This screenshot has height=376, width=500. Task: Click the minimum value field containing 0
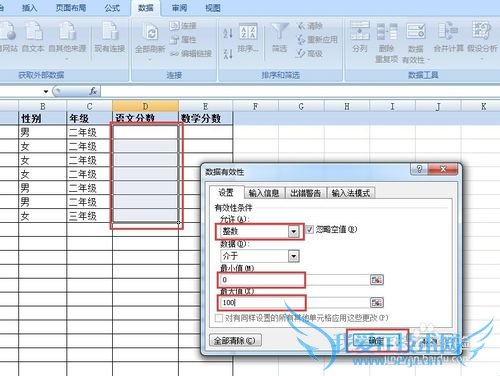[294, 280]
